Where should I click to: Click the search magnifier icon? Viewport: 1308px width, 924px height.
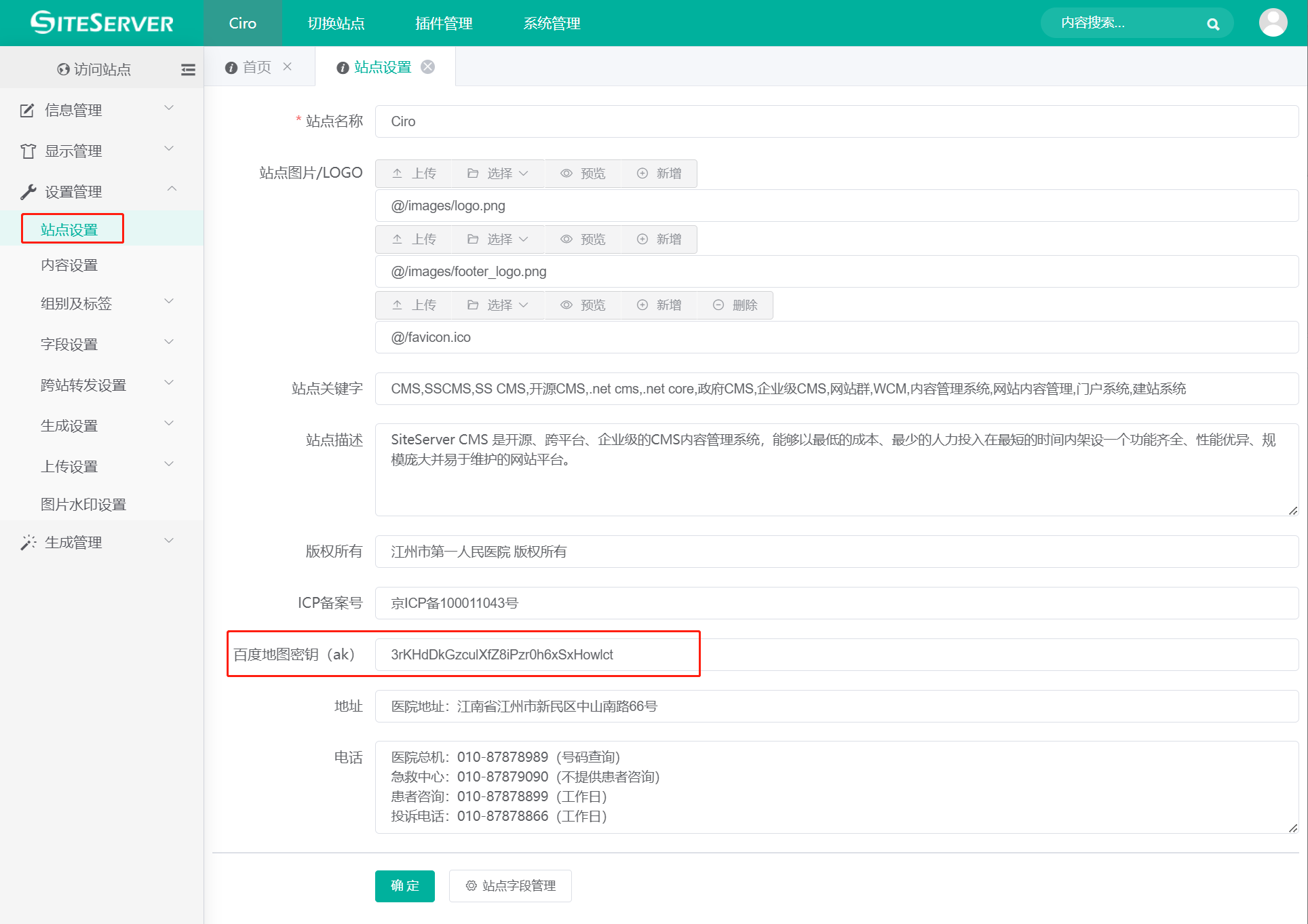coord(1213,24)
